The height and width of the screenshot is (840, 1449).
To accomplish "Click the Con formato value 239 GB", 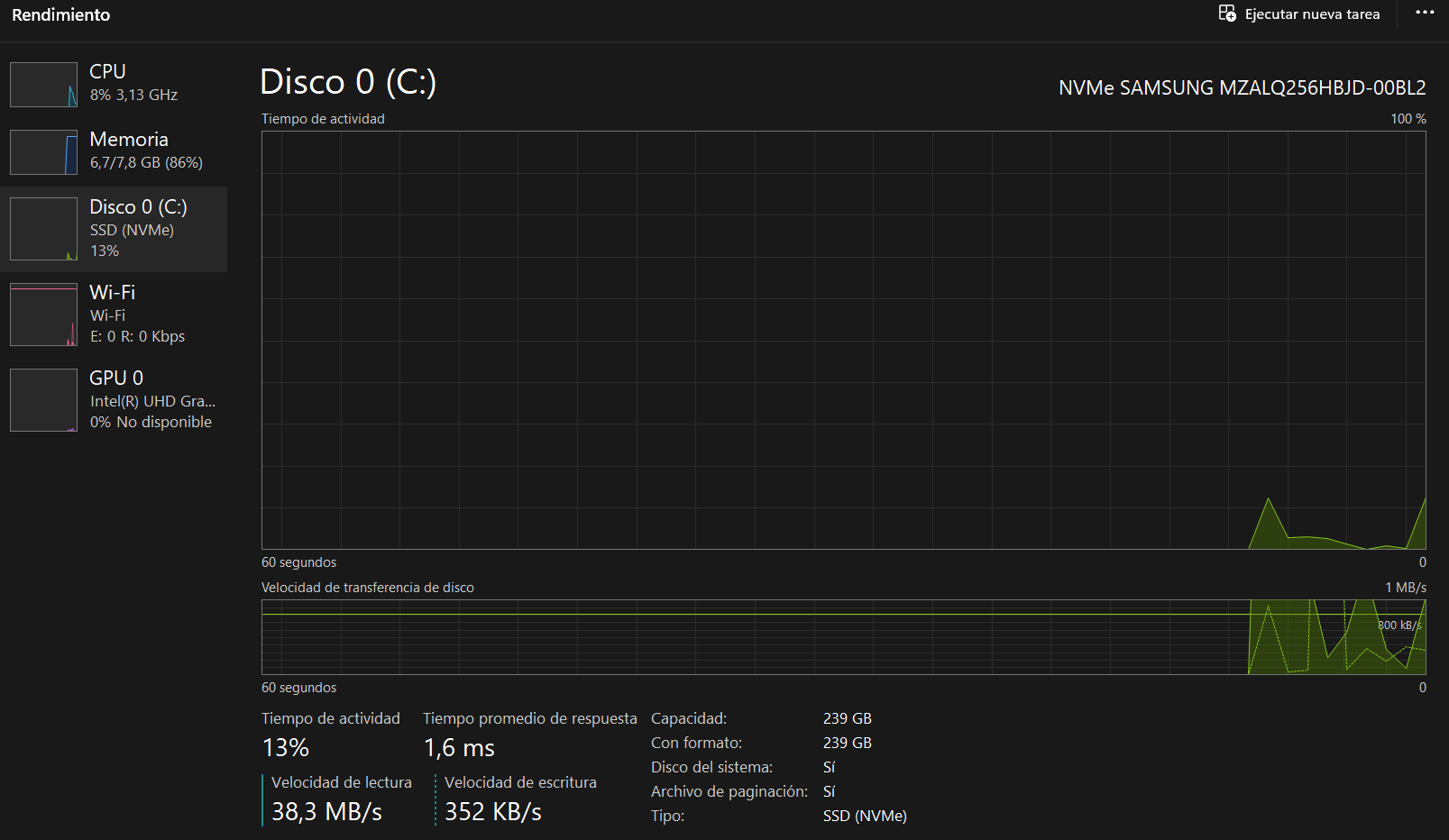I will (x=848, y=743).
